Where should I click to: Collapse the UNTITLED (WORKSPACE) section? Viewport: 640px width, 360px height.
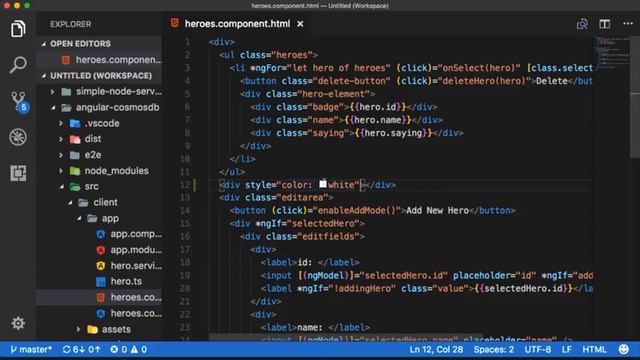pos(100,76)
